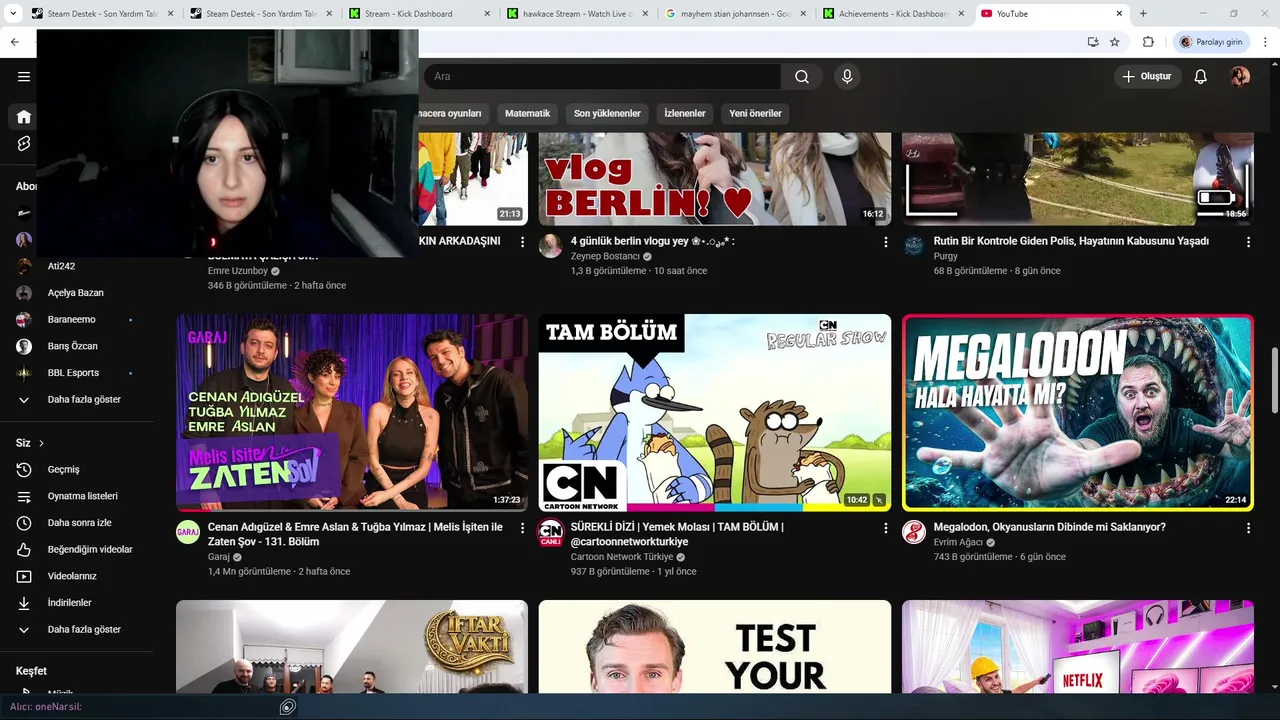Select the İzlenenler filter chip

[685, 113]
